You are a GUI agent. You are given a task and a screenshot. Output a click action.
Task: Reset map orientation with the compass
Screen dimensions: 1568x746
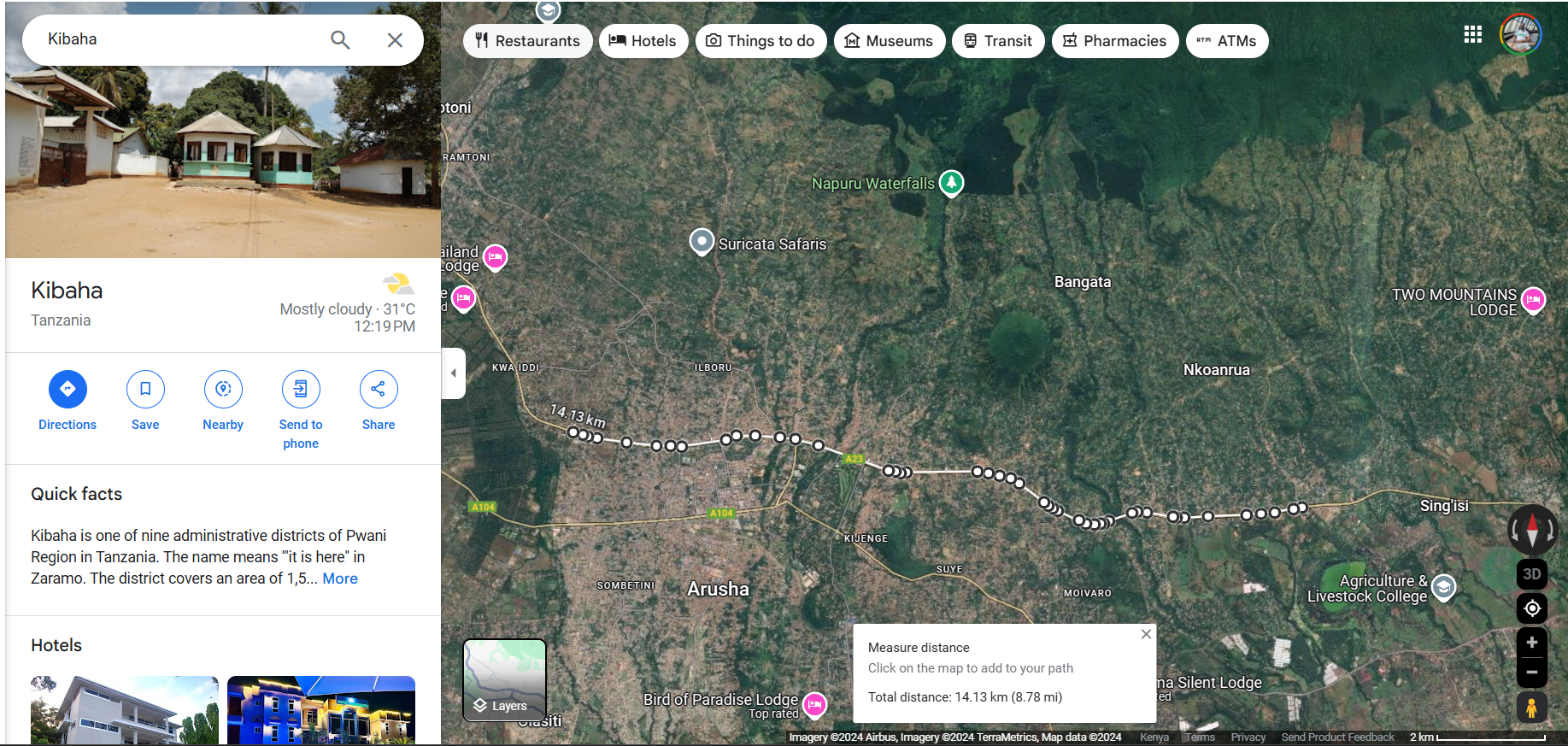(1532, 529)
